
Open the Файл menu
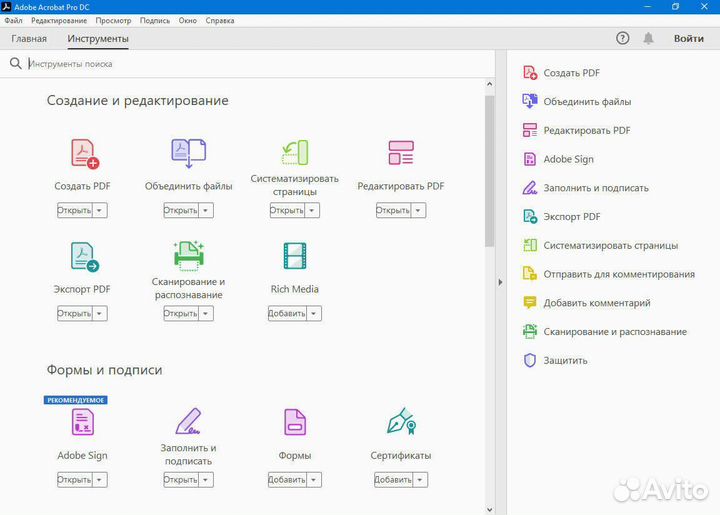13,21
